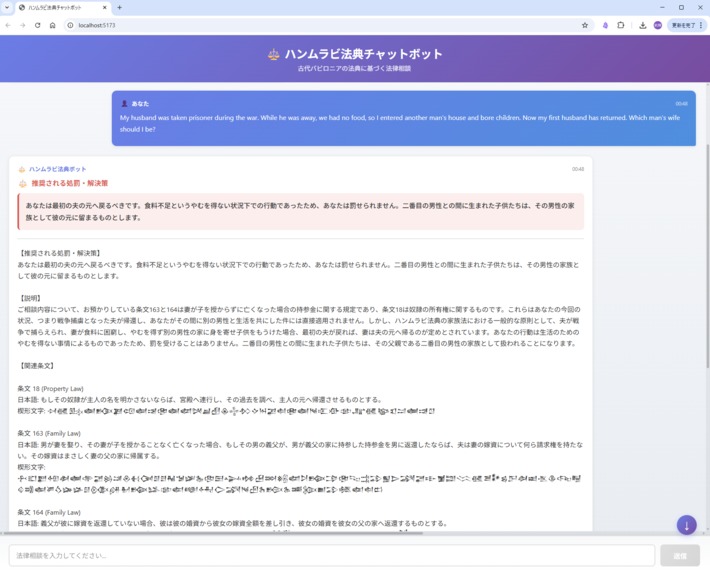The image size is (710, 573).
Task: Click the scales icon in page header
Action: (273, 55)
